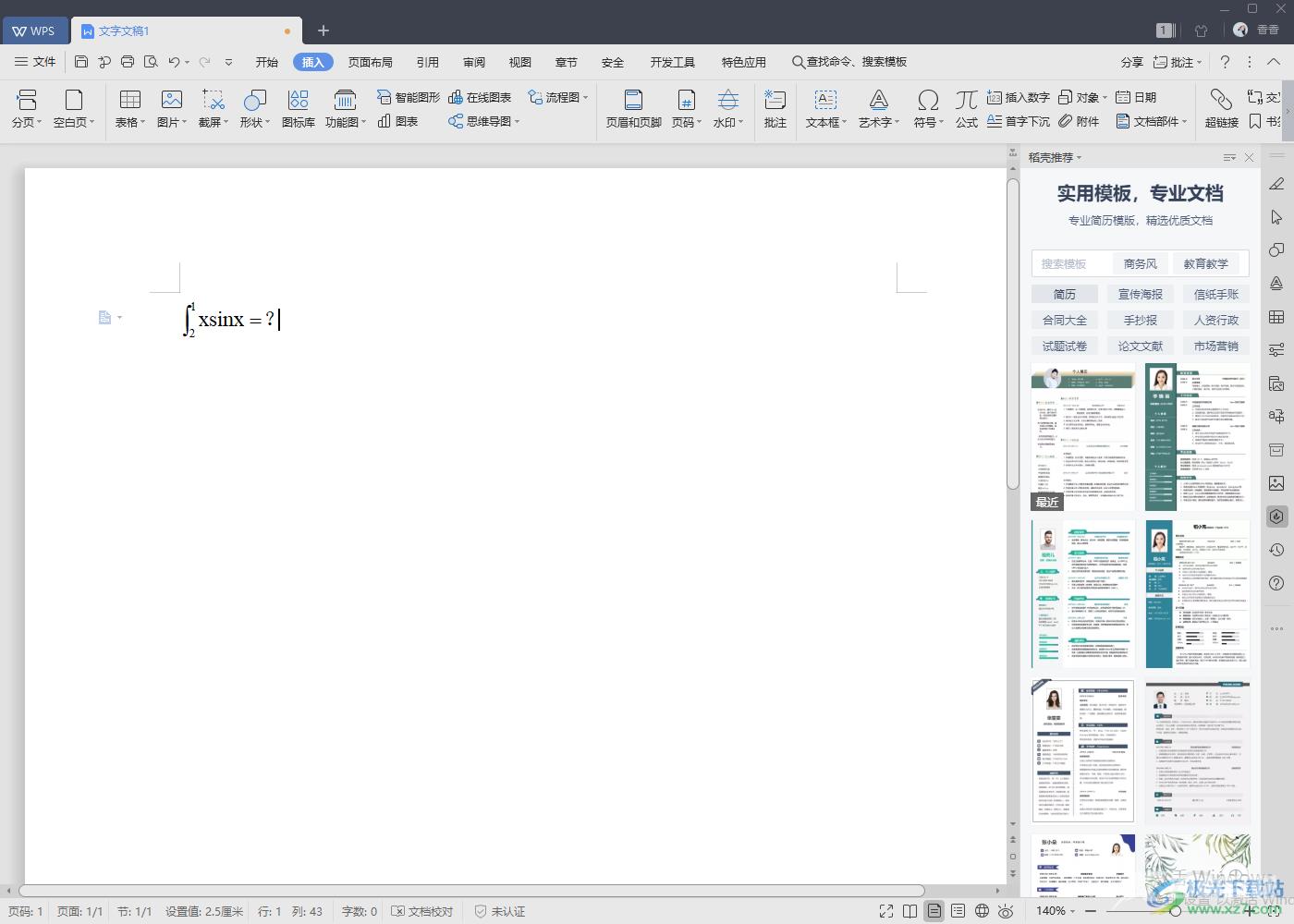The height and width of the screenshot is (924, 1294).
Task: Click the Undo arrow icon
Action: [174, 62]
